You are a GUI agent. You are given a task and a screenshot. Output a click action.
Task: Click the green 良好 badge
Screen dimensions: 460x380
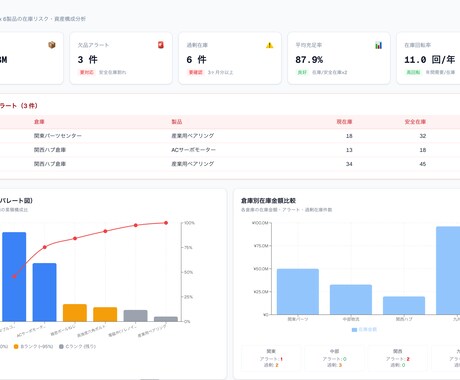point(302,72)
